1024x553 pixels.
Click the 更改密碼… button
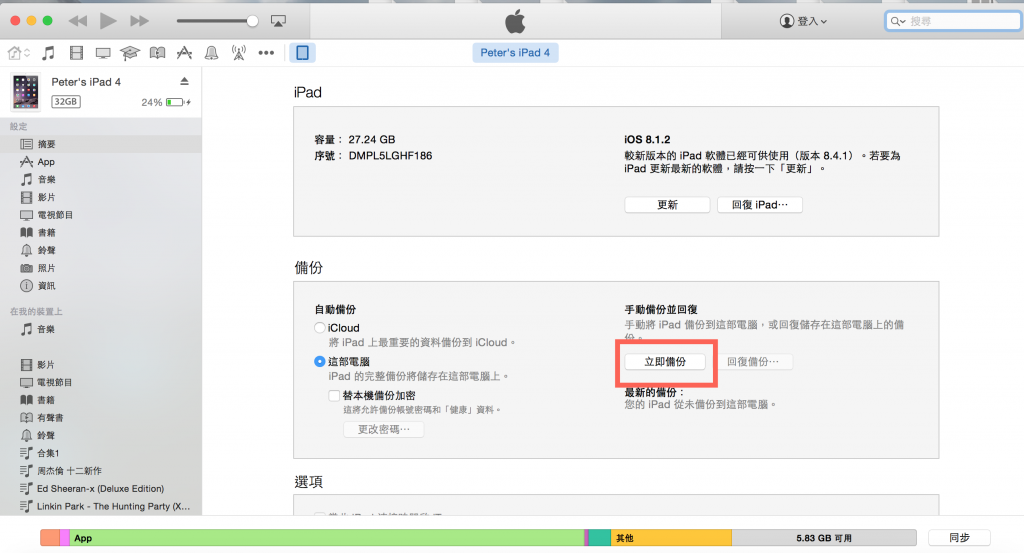pos(383,429)
